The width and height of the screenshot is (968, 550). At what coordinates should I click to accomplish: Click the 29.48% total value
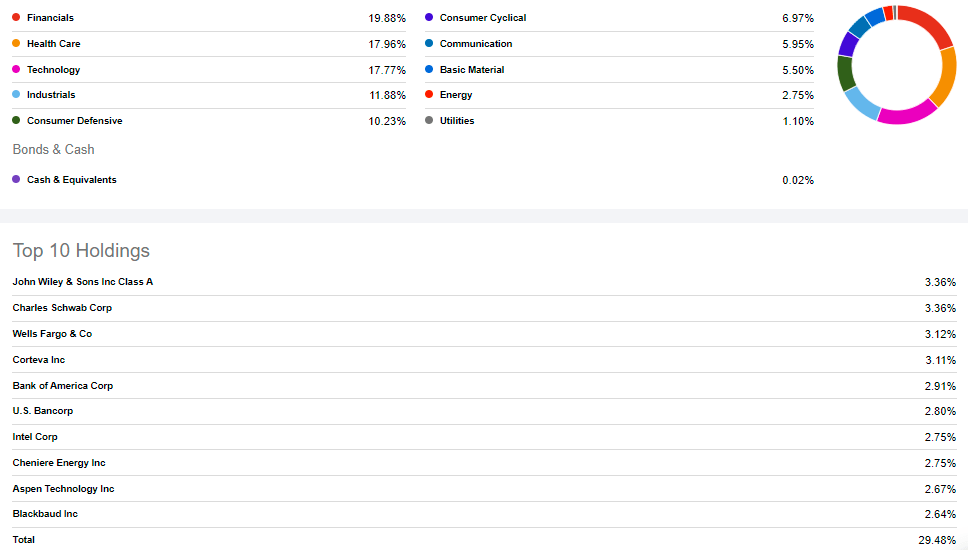pos(937,541)
